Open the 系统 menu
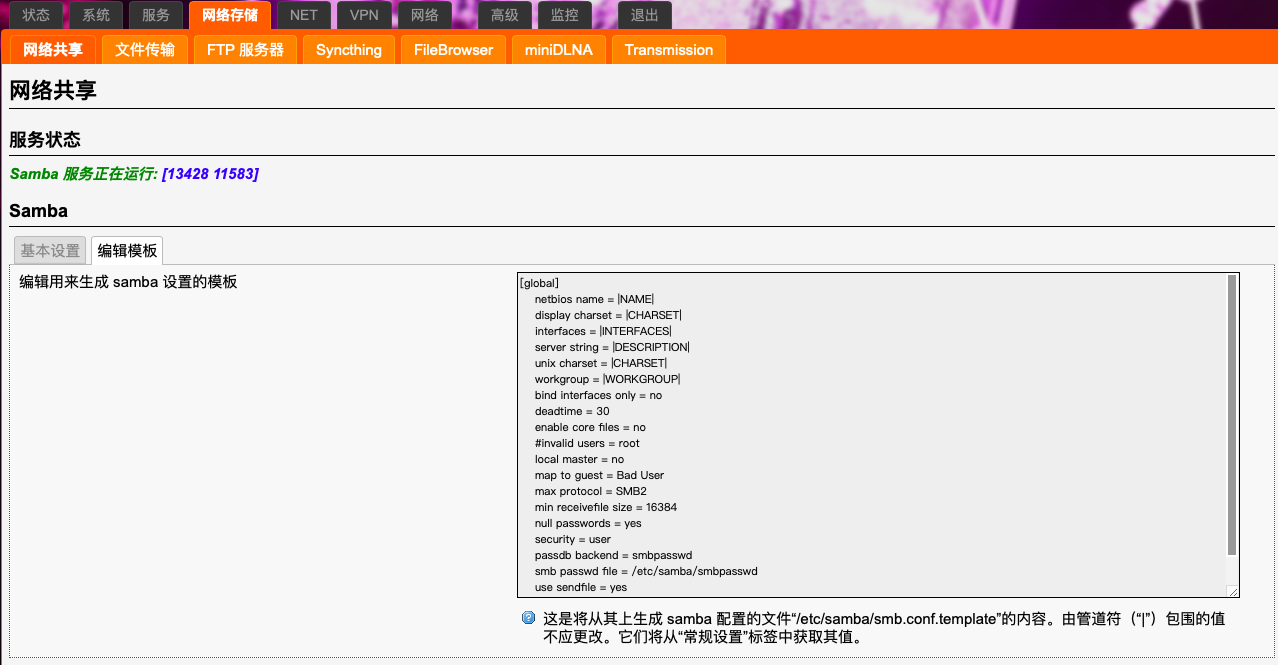The width and height of the screenshot is (1278, 665). click(96, 15)
